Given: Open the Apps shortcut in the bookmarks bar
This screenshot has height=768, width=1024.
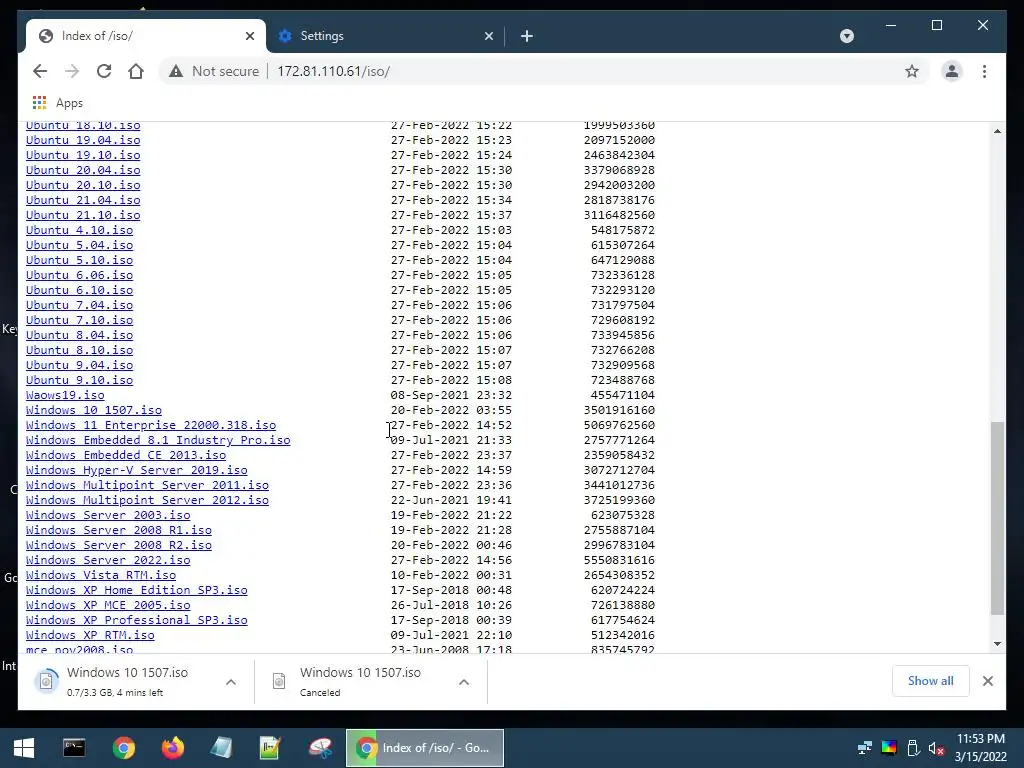Looking at the screenshot, I should point(57,103).
